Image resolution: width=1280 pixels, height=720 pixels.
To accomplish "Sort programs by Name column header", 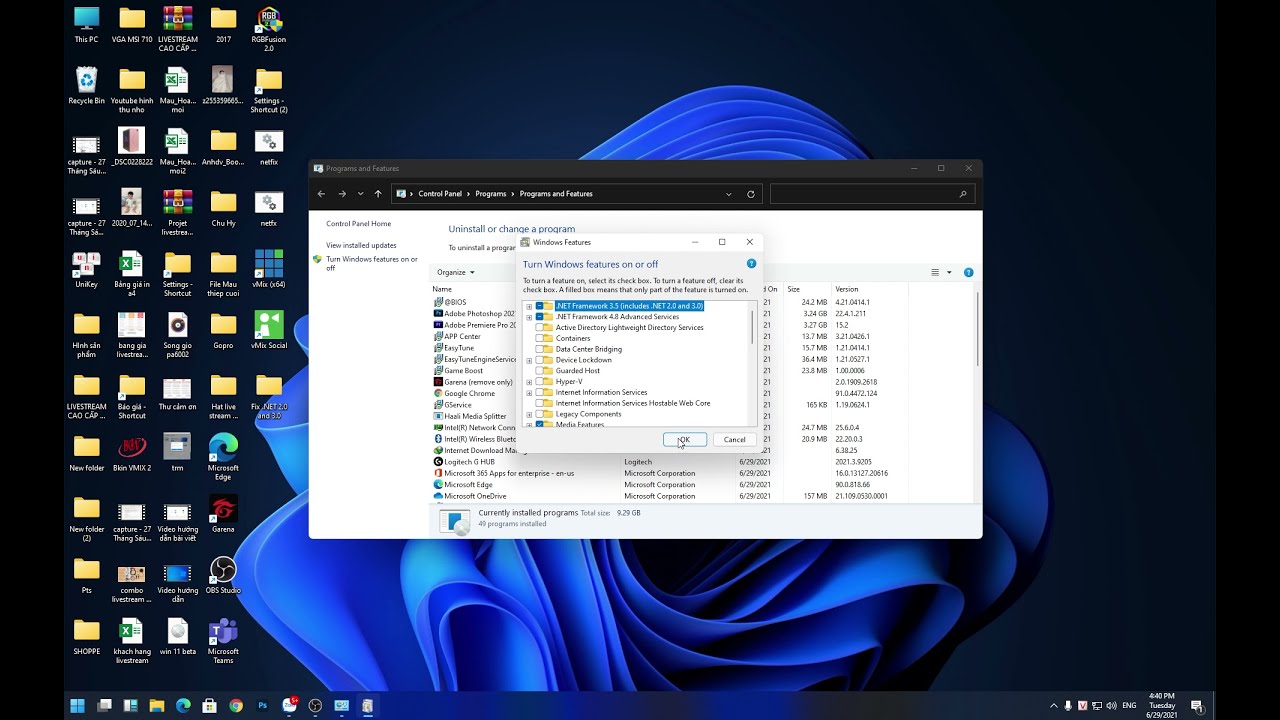I will pos(442,289).
